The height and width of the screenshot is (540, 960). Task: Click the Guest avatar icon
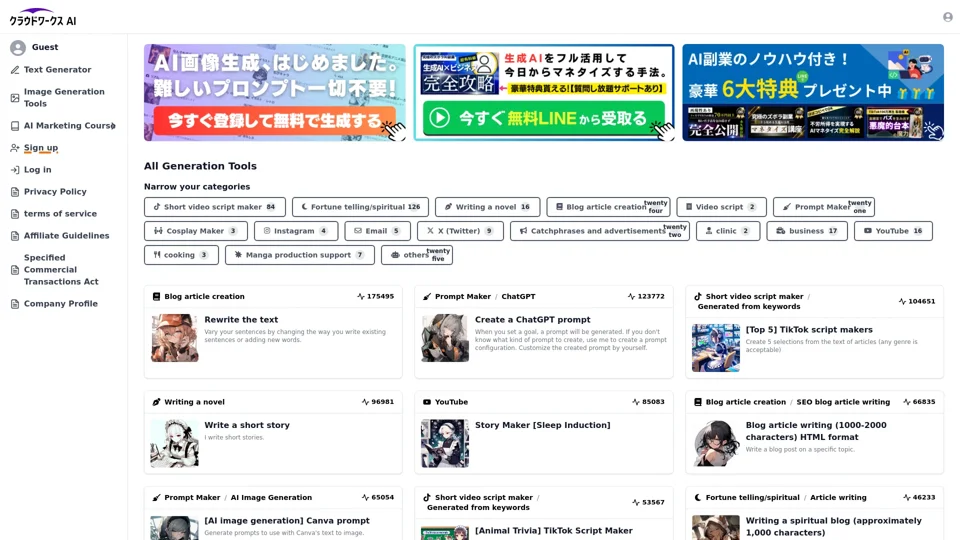click(x=18, y=47)
